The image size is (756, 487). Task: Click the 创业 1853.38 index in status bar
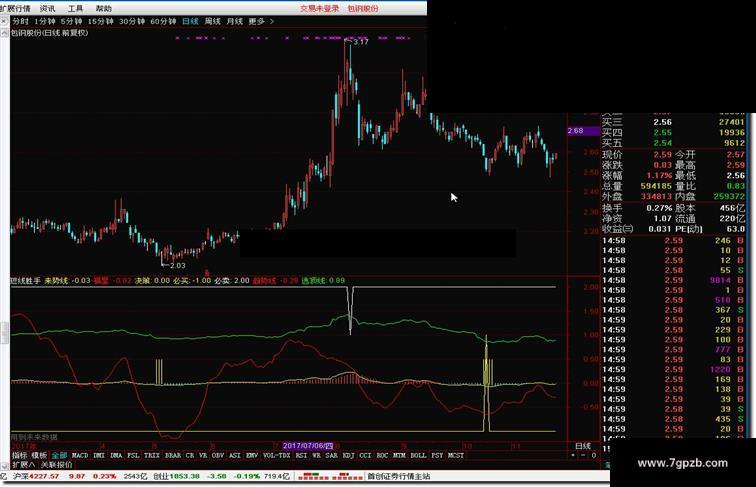176,476
